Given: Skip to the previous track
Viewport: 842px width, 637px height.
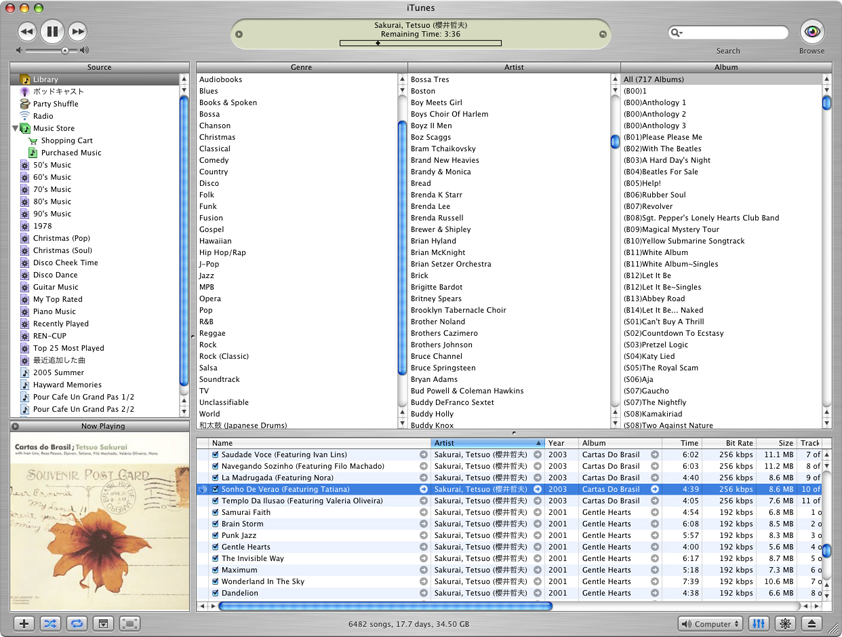Looking at the screenshot, I should (x=27, y=31).
